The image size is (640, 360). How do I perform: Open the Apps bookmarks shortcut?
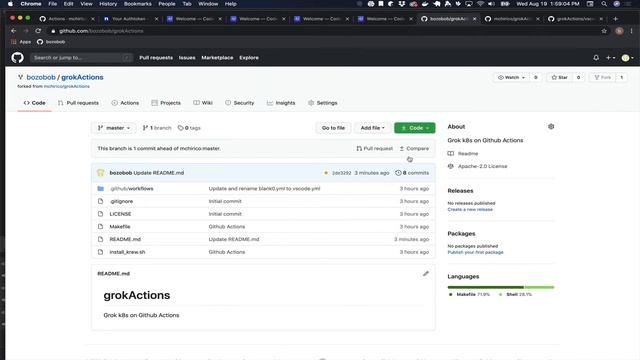[x=21, y=42]
